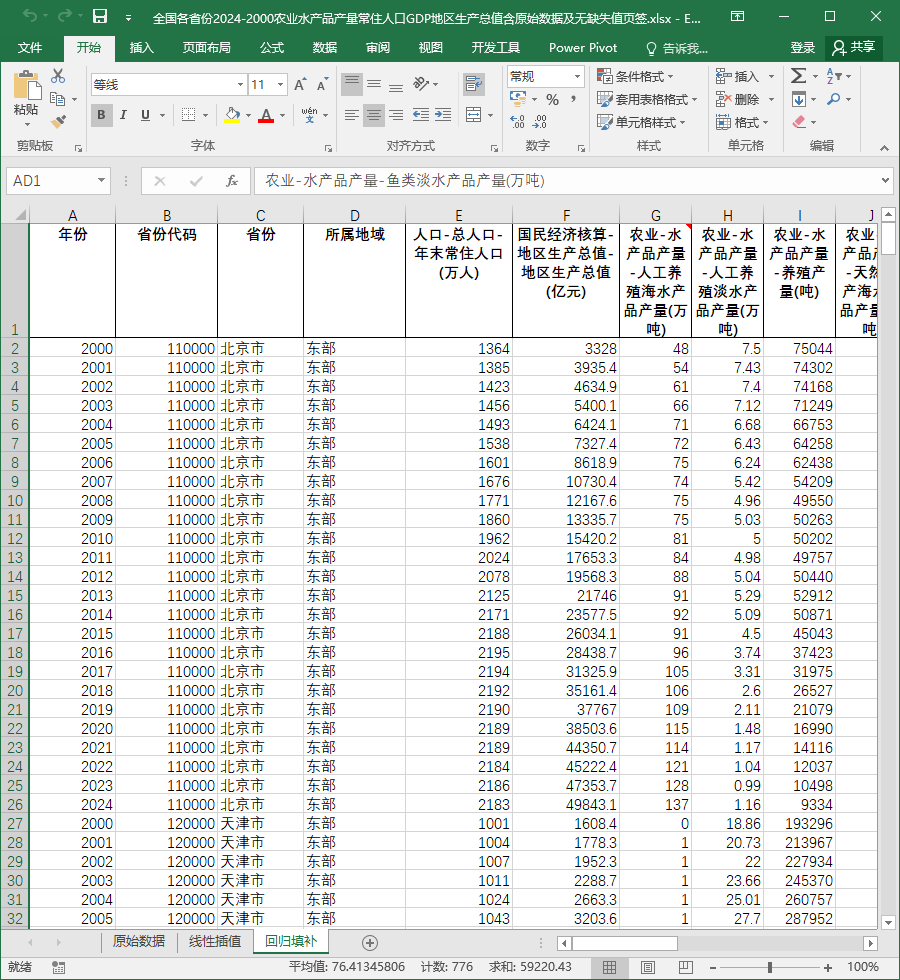The width and height of the screenshot is (900, 980).
Task: Click the Wrap Text icon
Action: click(x=474, y=84)
